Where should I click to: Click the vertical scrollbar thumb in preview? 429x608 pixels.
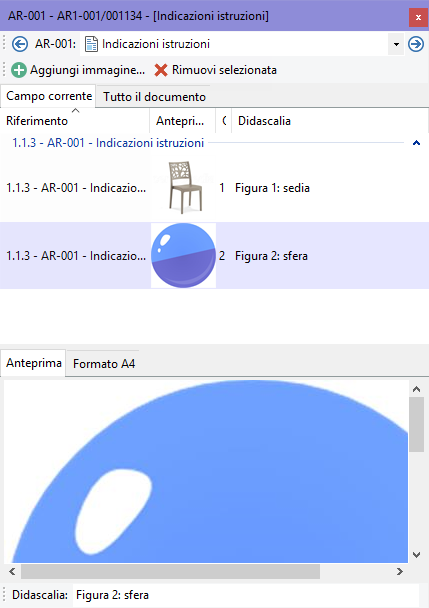[x=417, y=425]
